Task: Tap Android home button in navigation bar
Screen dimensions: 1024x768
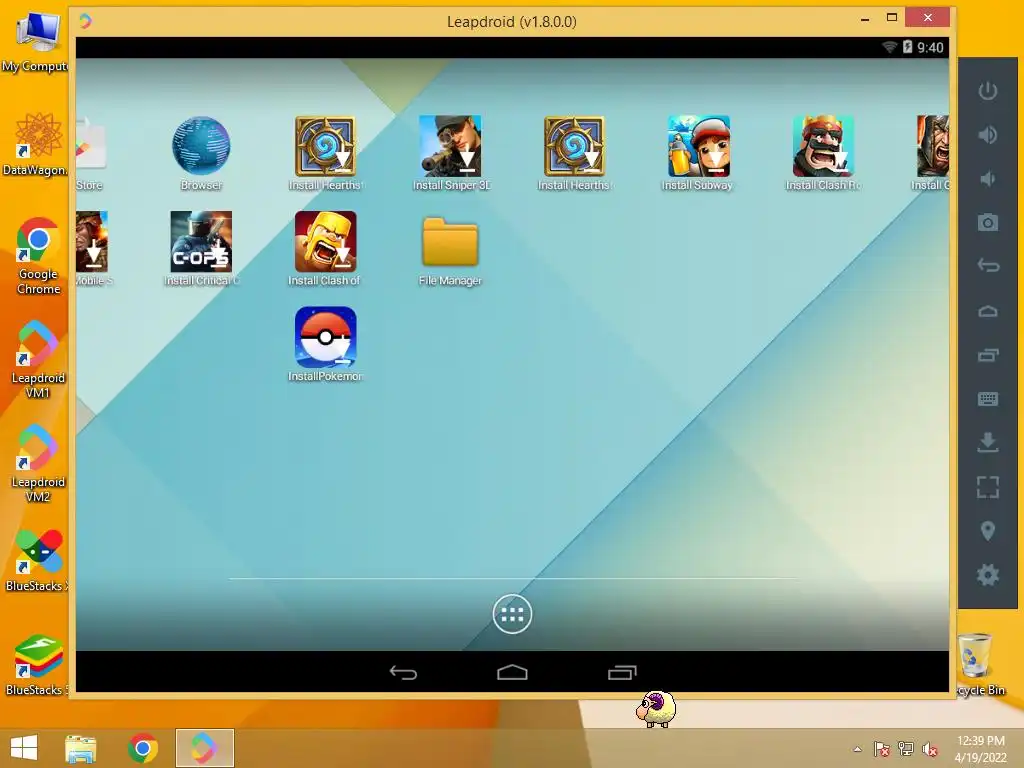Action: point(512,672)
